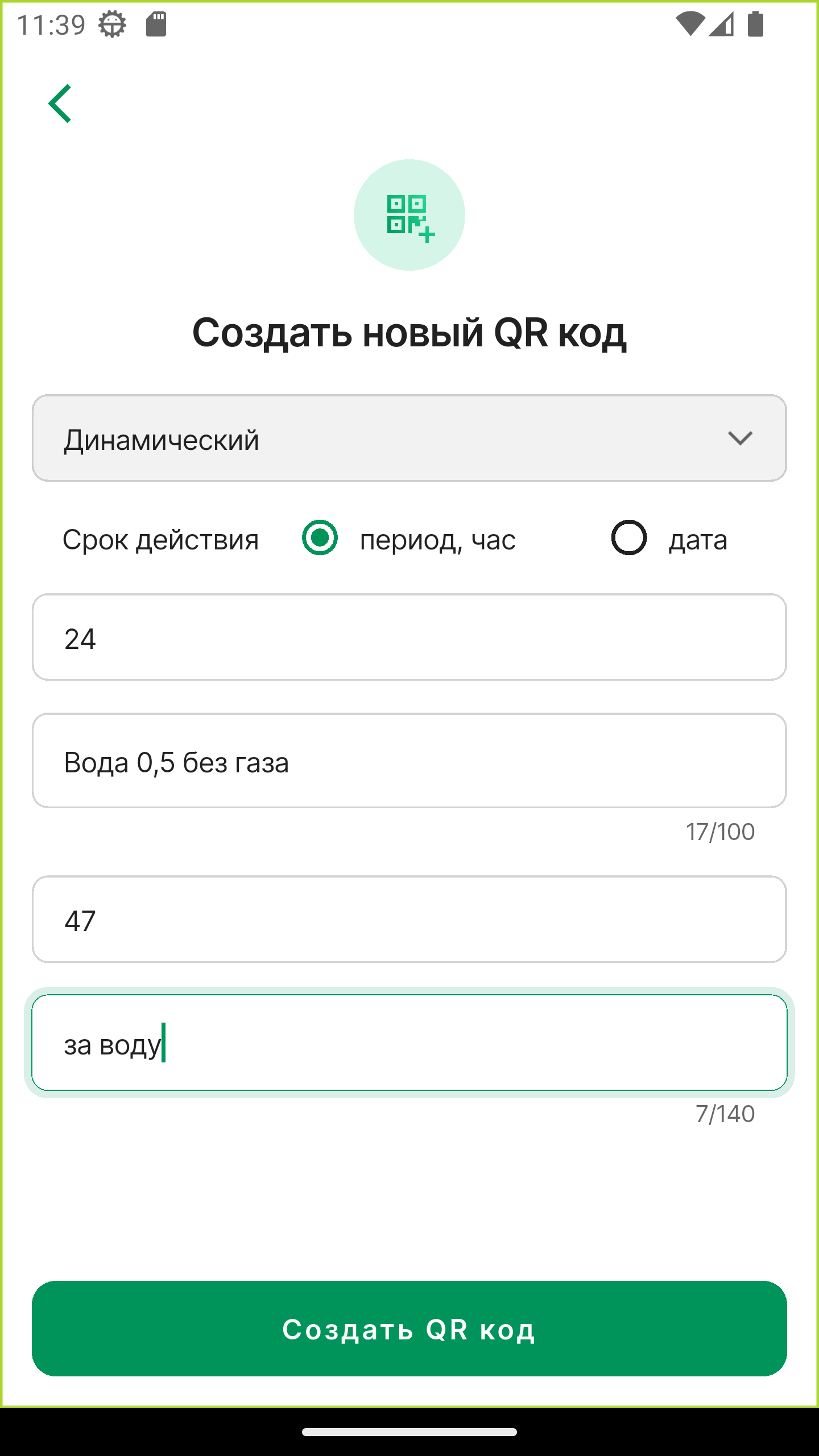The height and width of the screenshot is (1456, 819).
Task: Tap the back arrow to return
Action: tap(61, 104)
